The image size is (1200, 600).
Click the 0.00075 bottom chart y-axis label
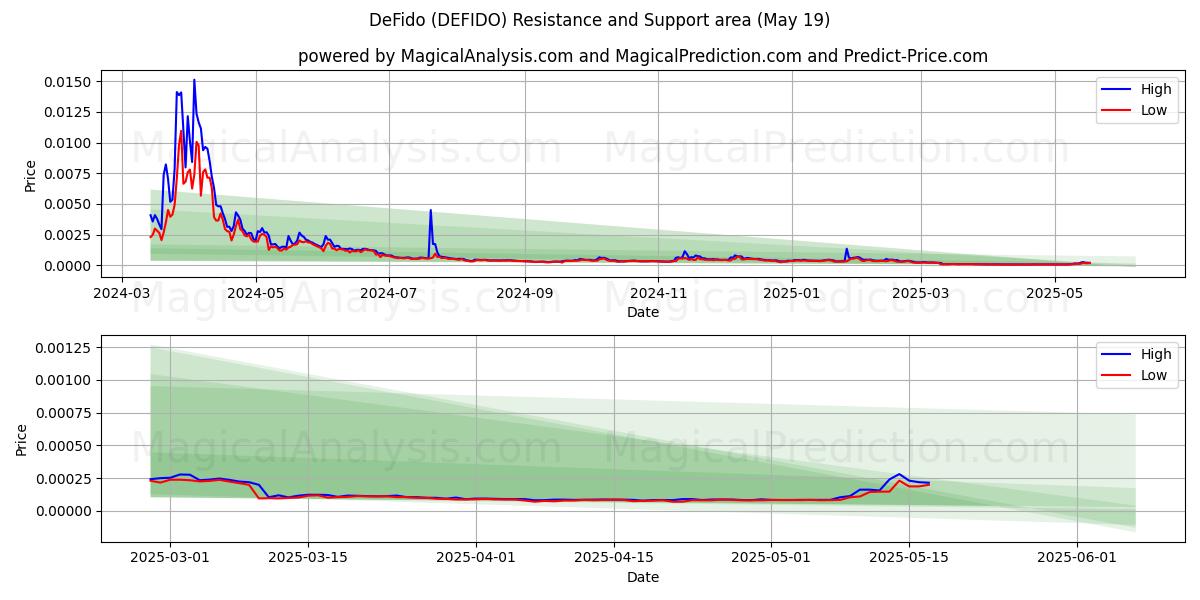tap(65, 413)
